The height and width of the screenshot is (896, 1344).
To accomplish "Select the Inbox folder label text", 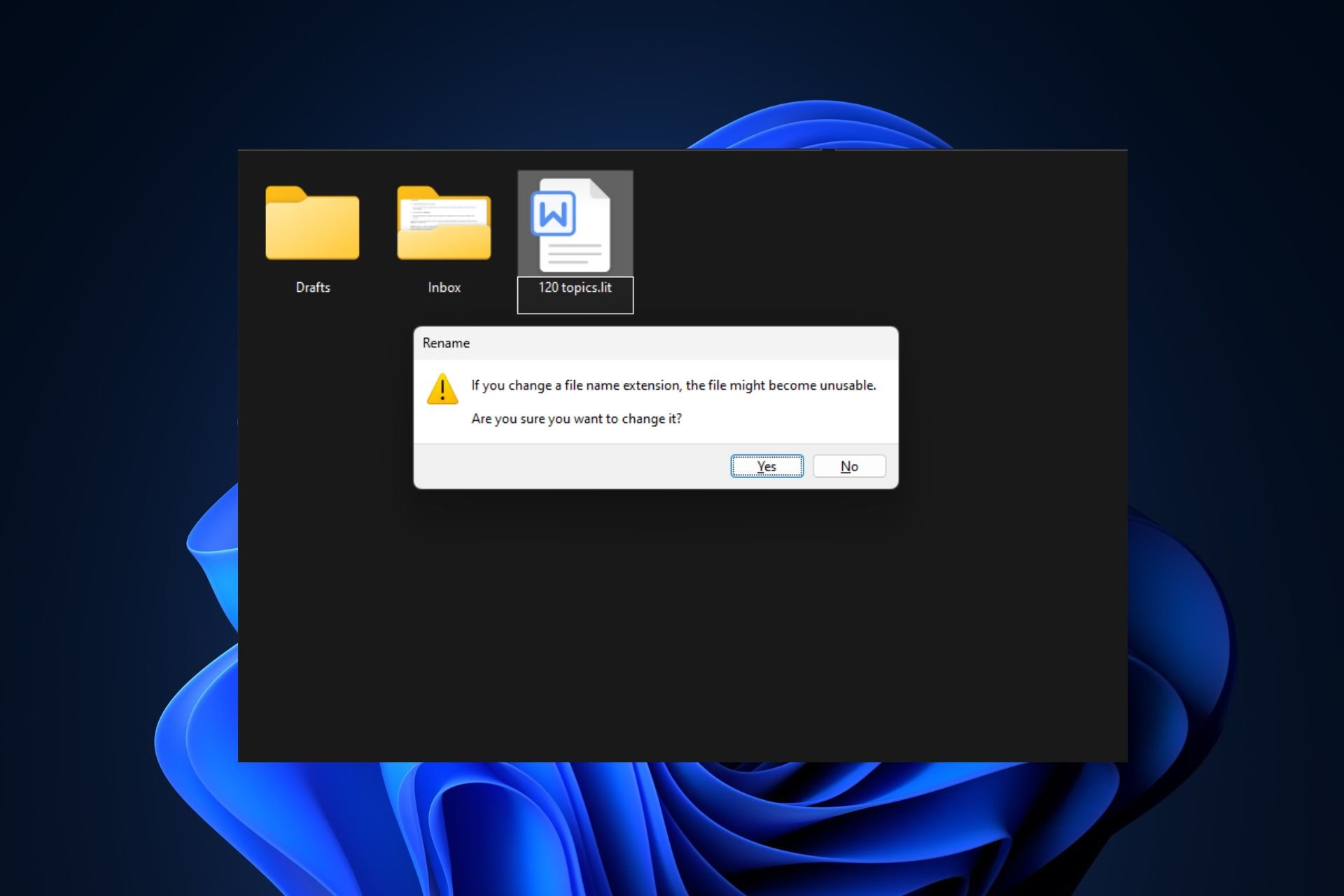I will pyautogui.click(x=444, y=287).
